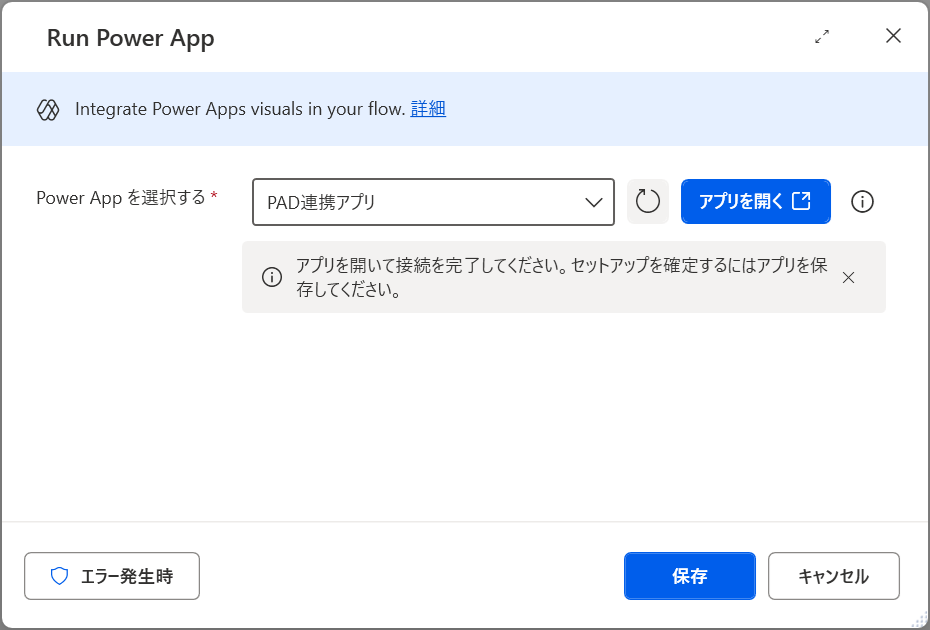Click the refresh Power Apps list icon
Viewport: 930px width, 630px height.
(648, 202)
